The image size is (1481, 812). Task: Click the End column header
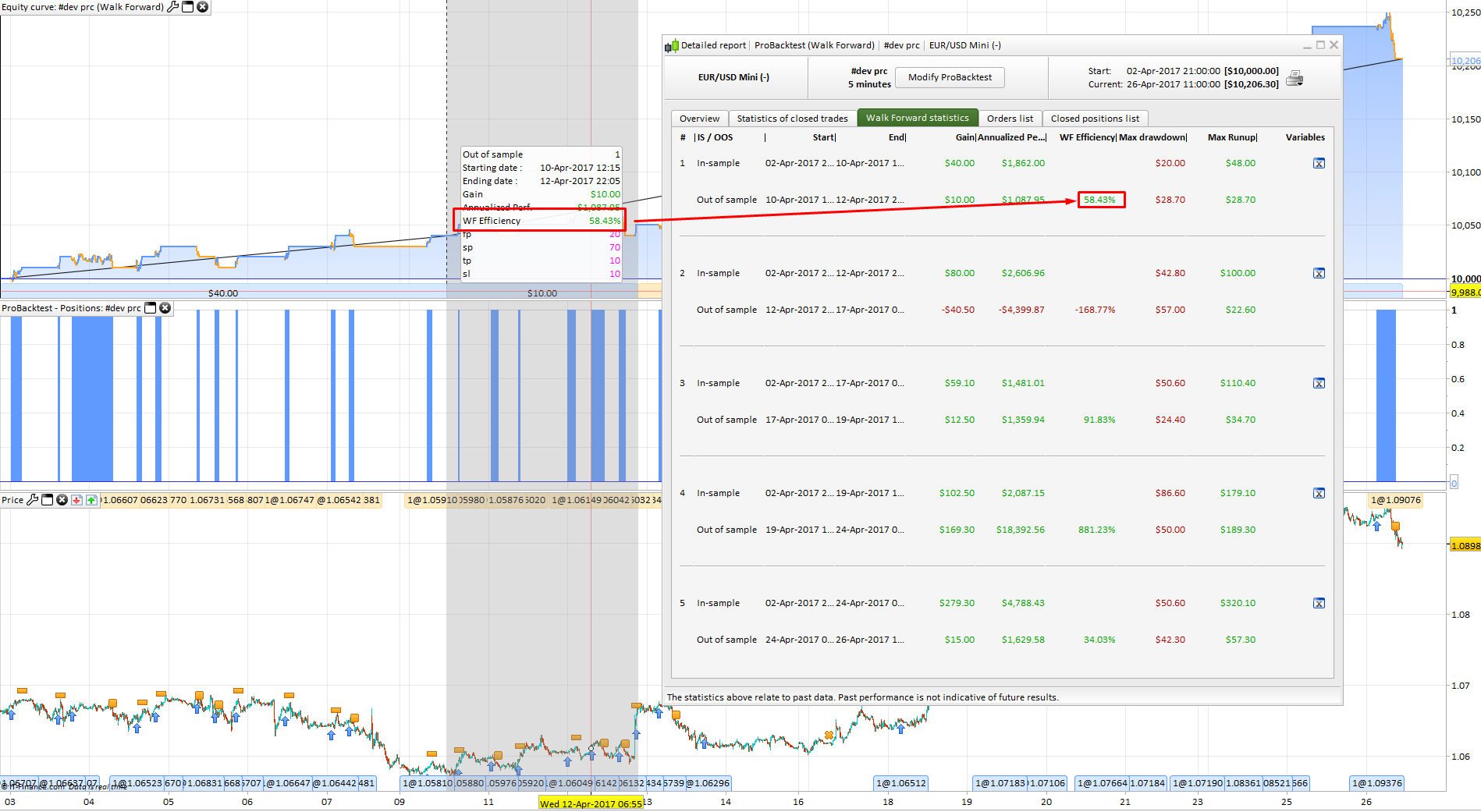coord(897,137)
